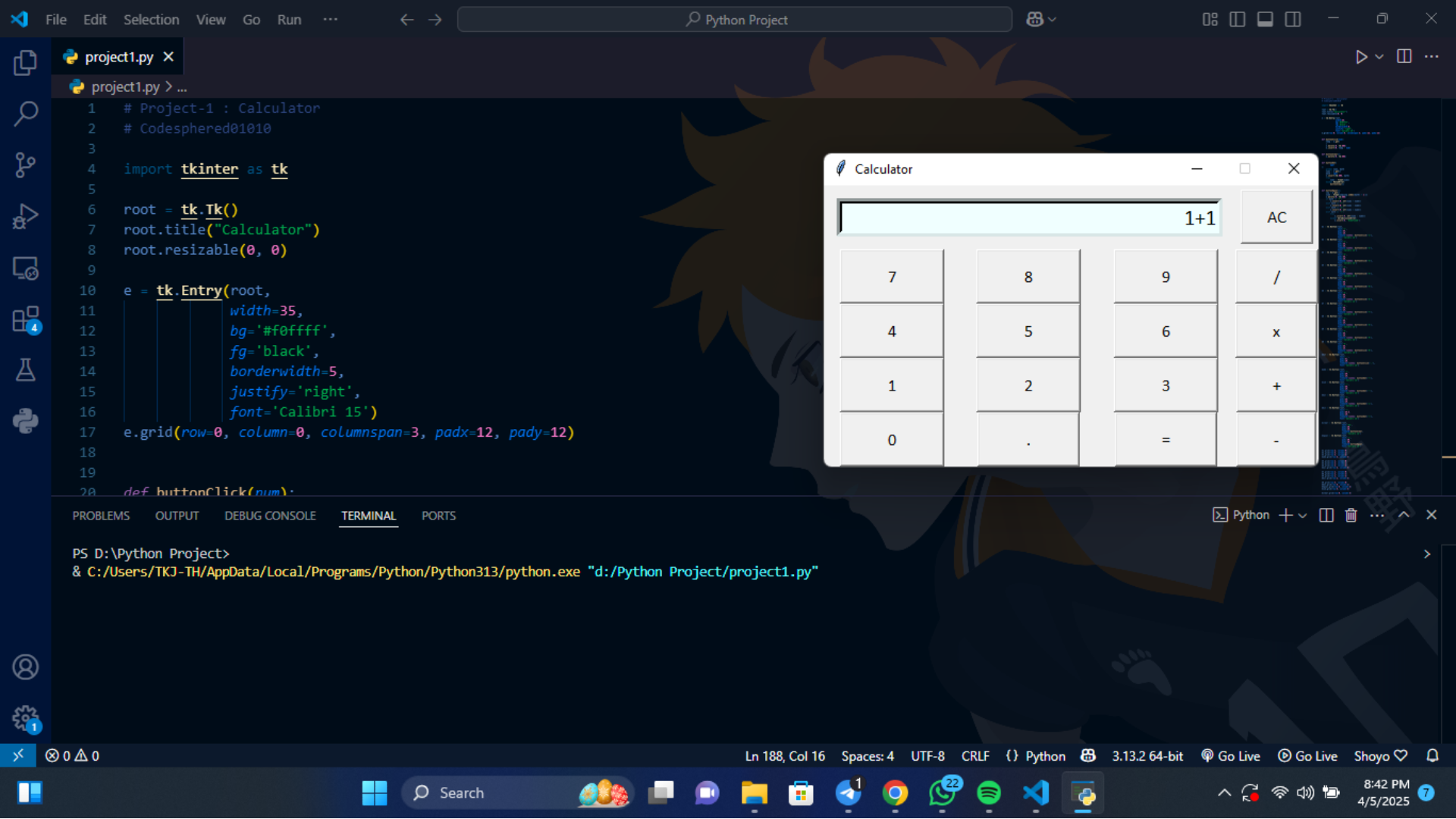Click the calculator display entry field
The height and width of the screenshot is (819, 1456).
(x=1028, y=218)
